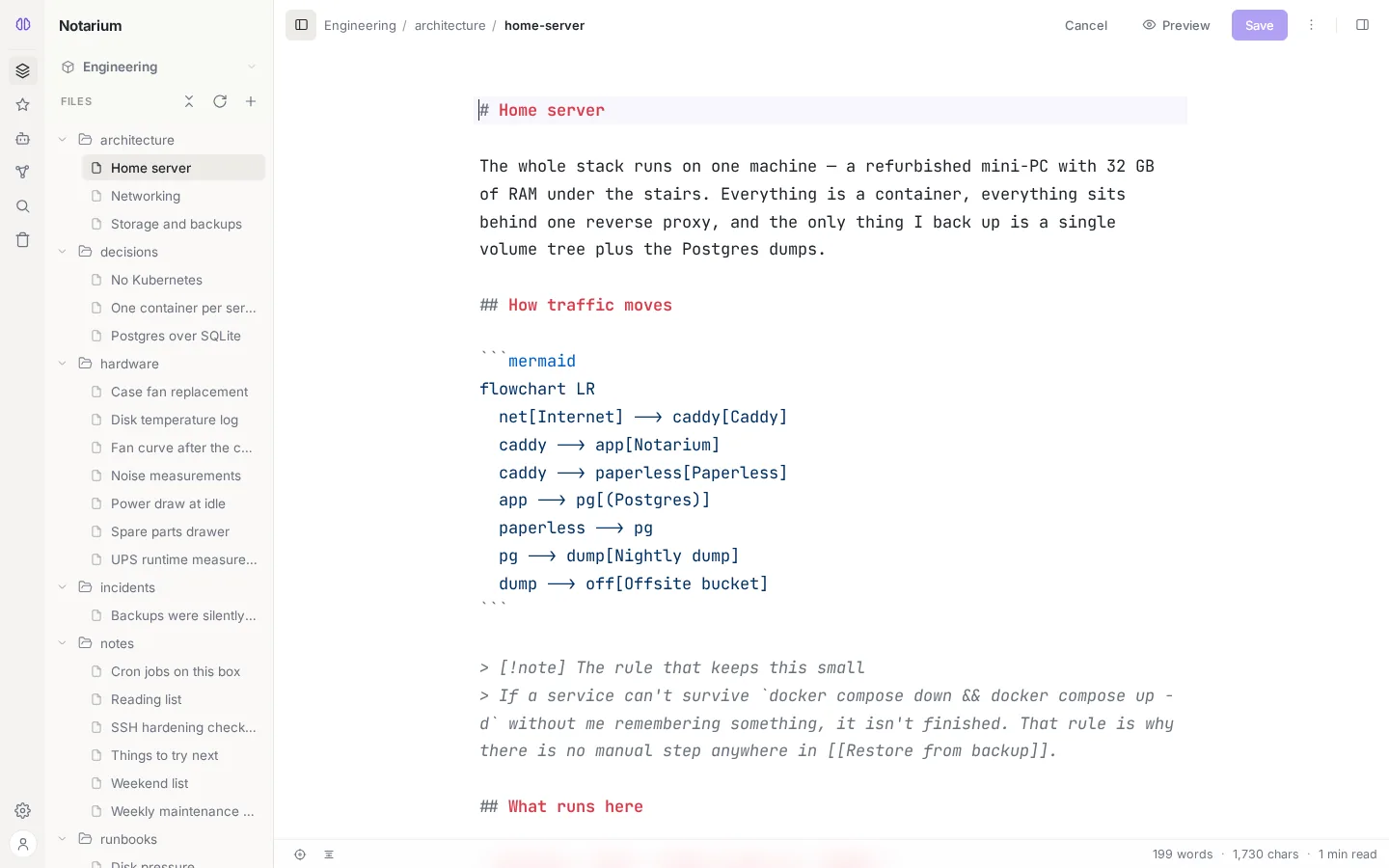Viewport: 1389px width, 868px height.
Task: Collapse all folders in files panel
Action: point(189,101)
